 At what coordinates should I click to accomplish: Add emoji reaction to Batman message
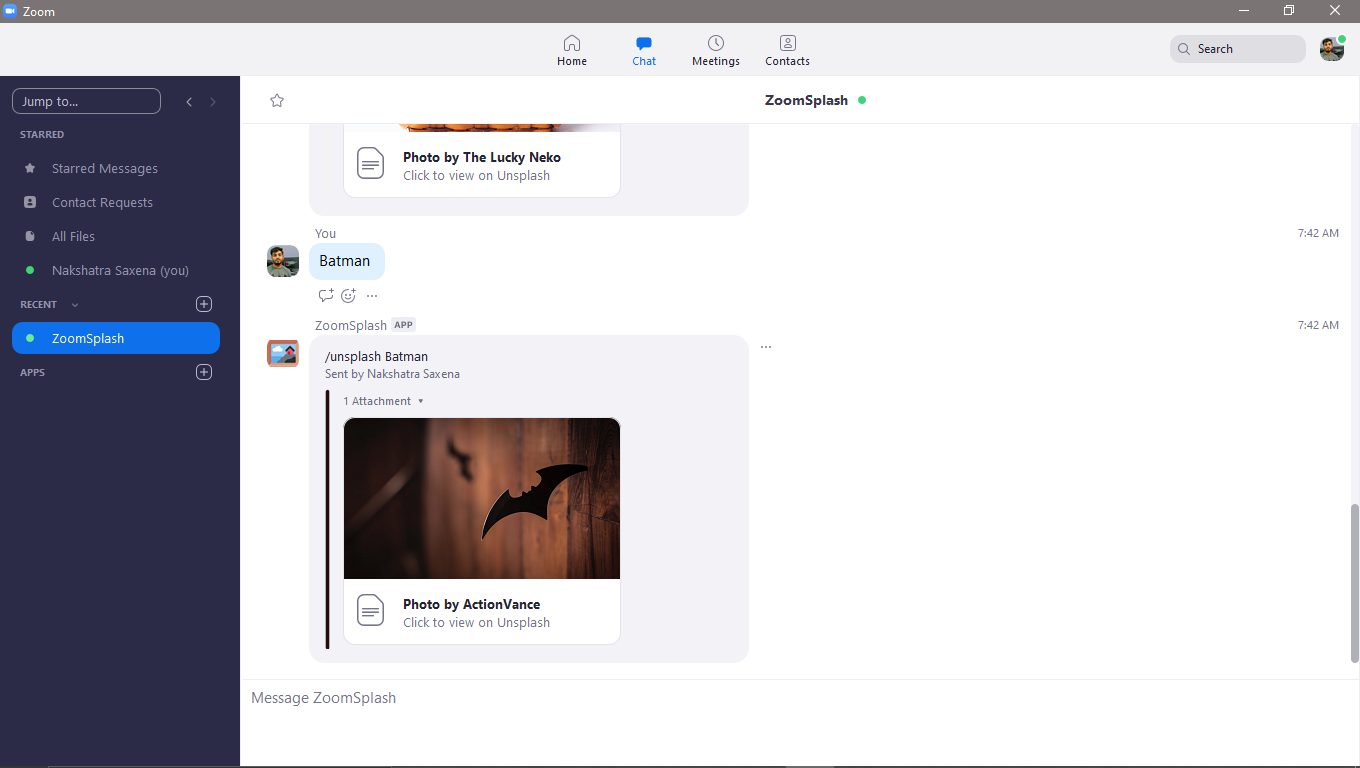click(348, 295)
